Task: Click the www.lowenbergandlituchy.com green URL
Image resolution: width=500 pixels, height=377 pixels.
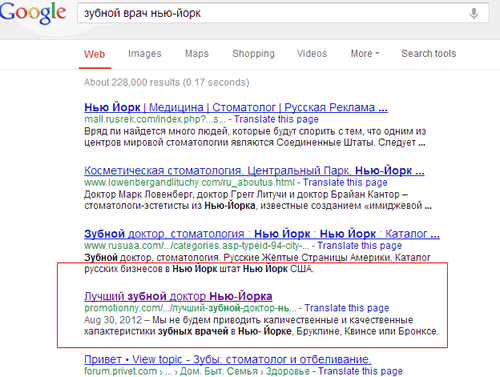Action: click(x=189, y=183)
